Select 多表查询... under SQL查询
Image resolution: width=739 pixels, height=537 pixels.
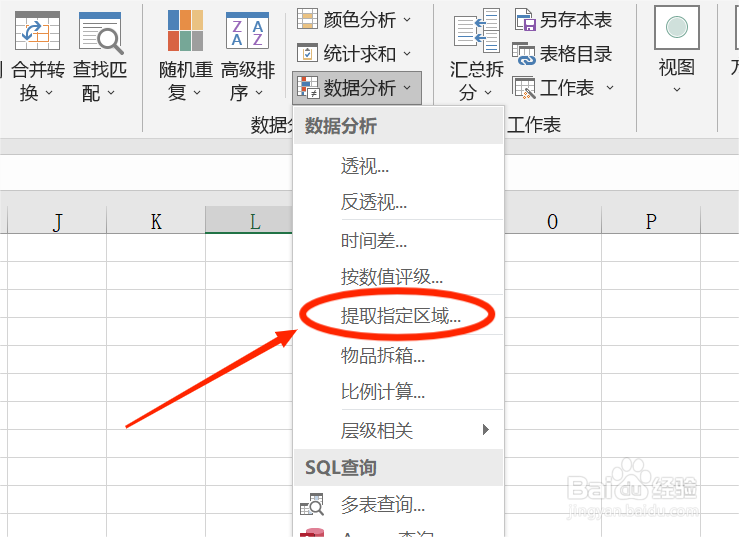399,504
